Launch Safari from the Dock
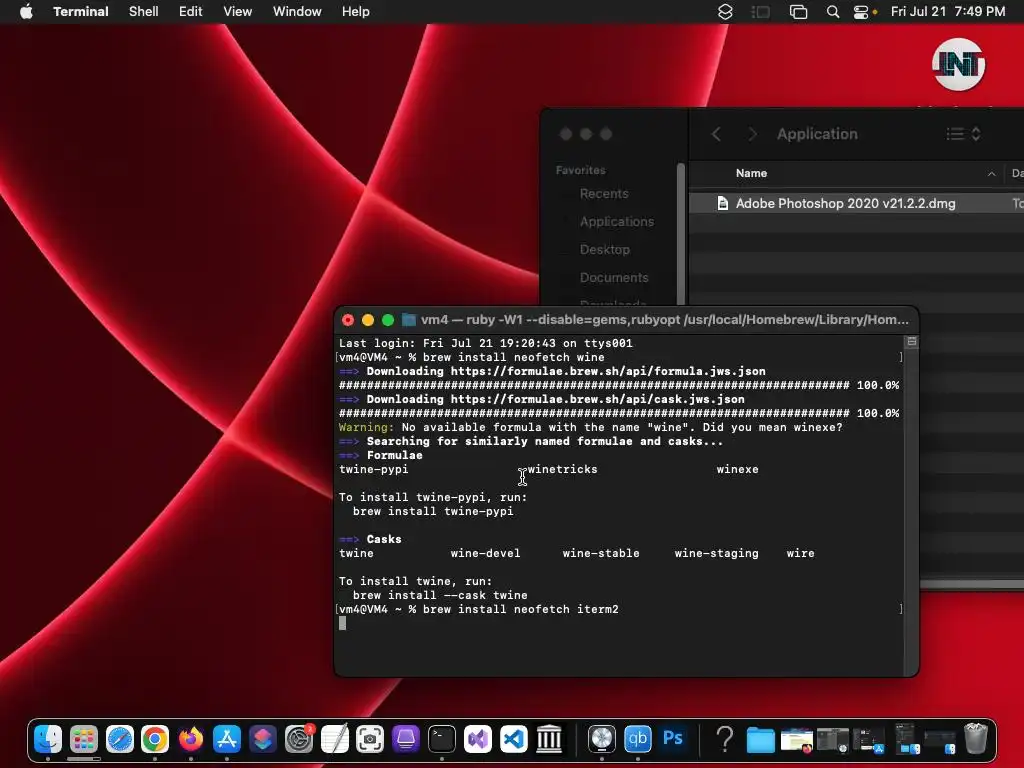Viewport: 1024px width, 768px height. (x=120, y=739)
